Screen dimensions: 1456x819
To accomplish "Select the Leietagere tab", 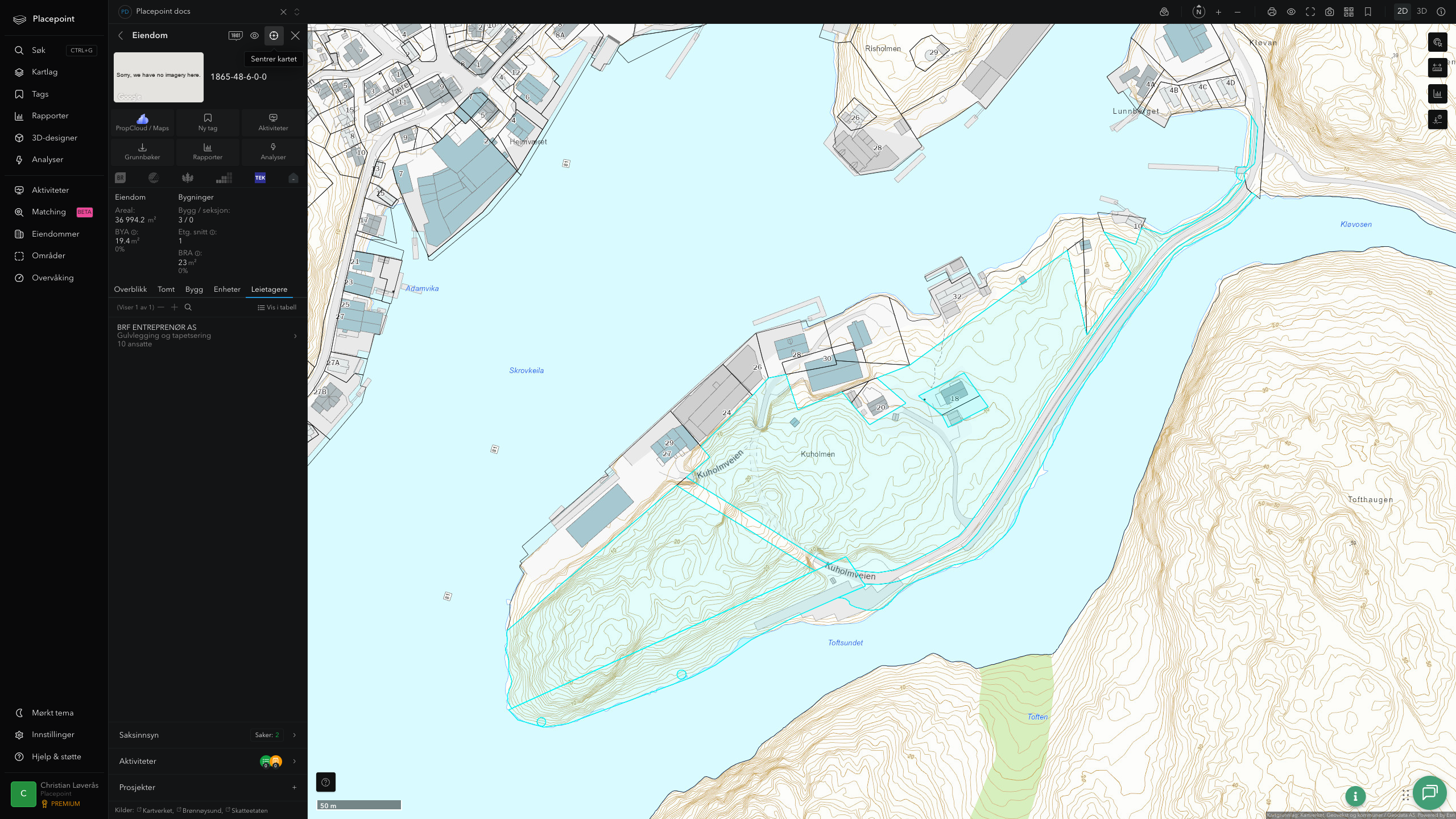I will 269,289.
